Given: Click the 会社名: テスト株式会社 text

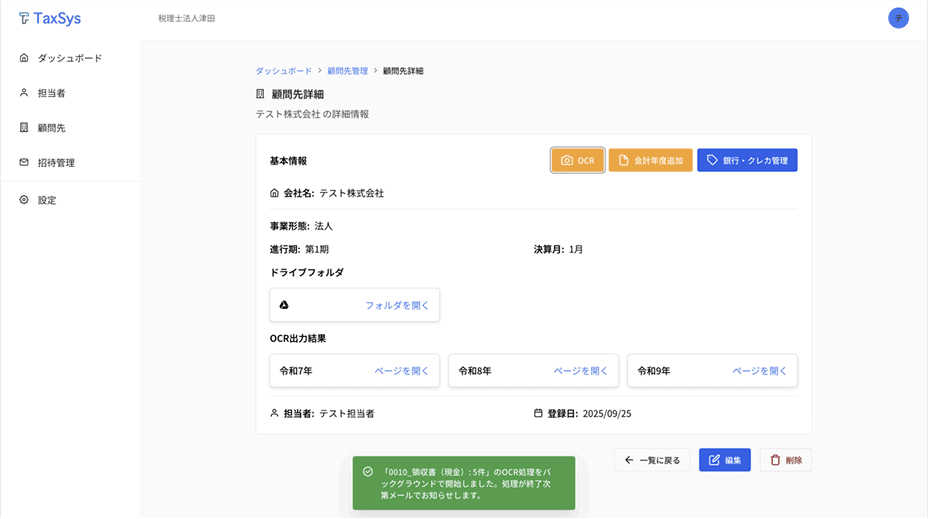Looking at the screenshot, I should coord(334,193).
